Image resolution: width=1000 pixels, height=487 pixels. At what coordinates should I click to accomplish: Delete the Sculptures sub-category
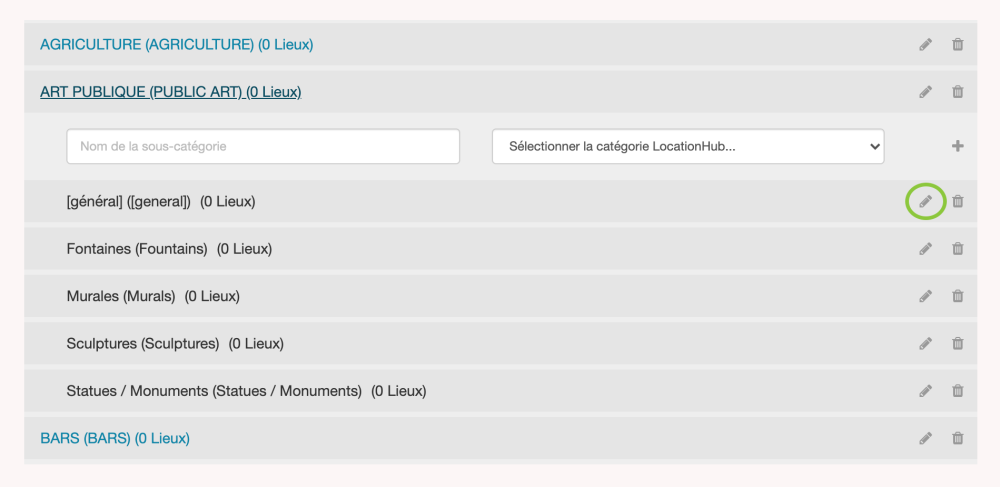pos(958,344)
